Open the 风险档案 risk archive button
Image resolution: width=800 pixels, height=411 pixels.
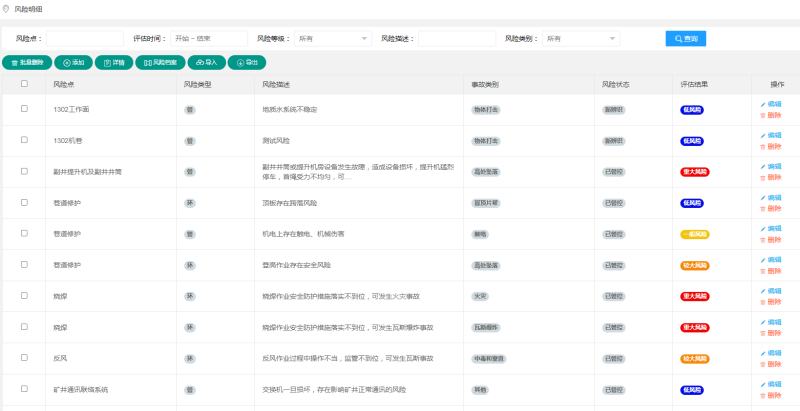(x=160, y=63)
